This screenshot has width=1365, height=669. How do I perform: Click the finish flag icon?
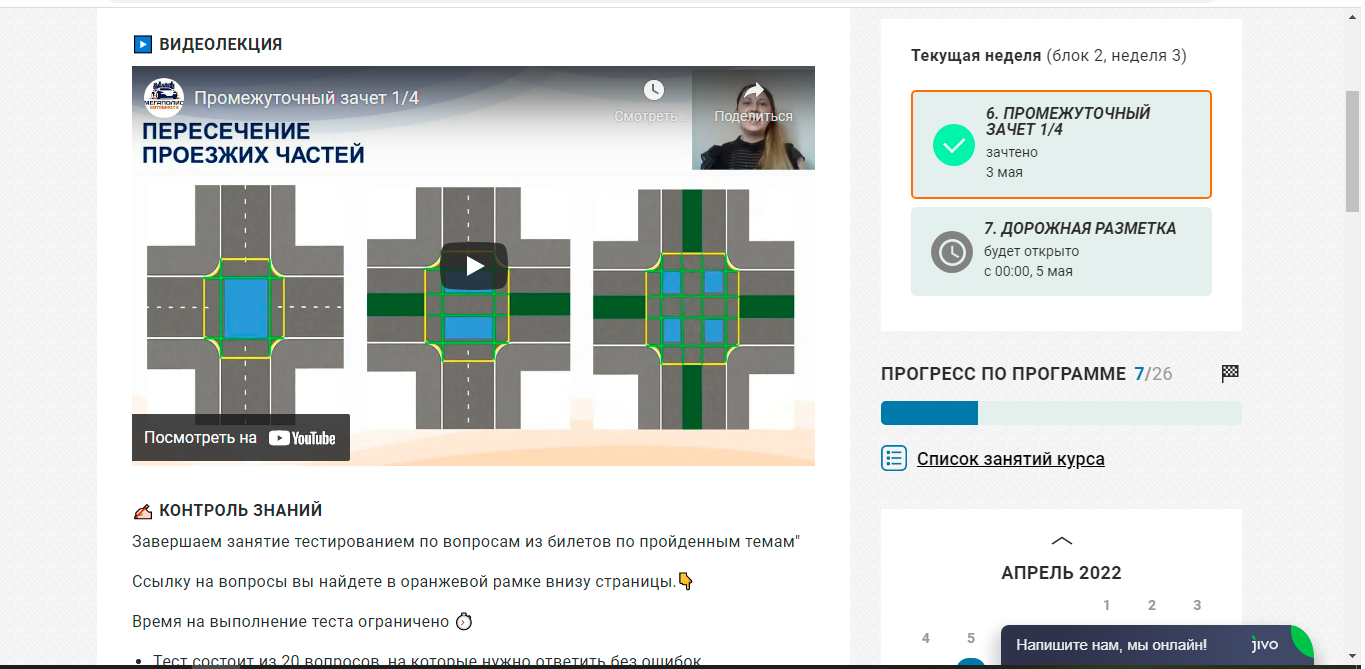[1230, 374]
